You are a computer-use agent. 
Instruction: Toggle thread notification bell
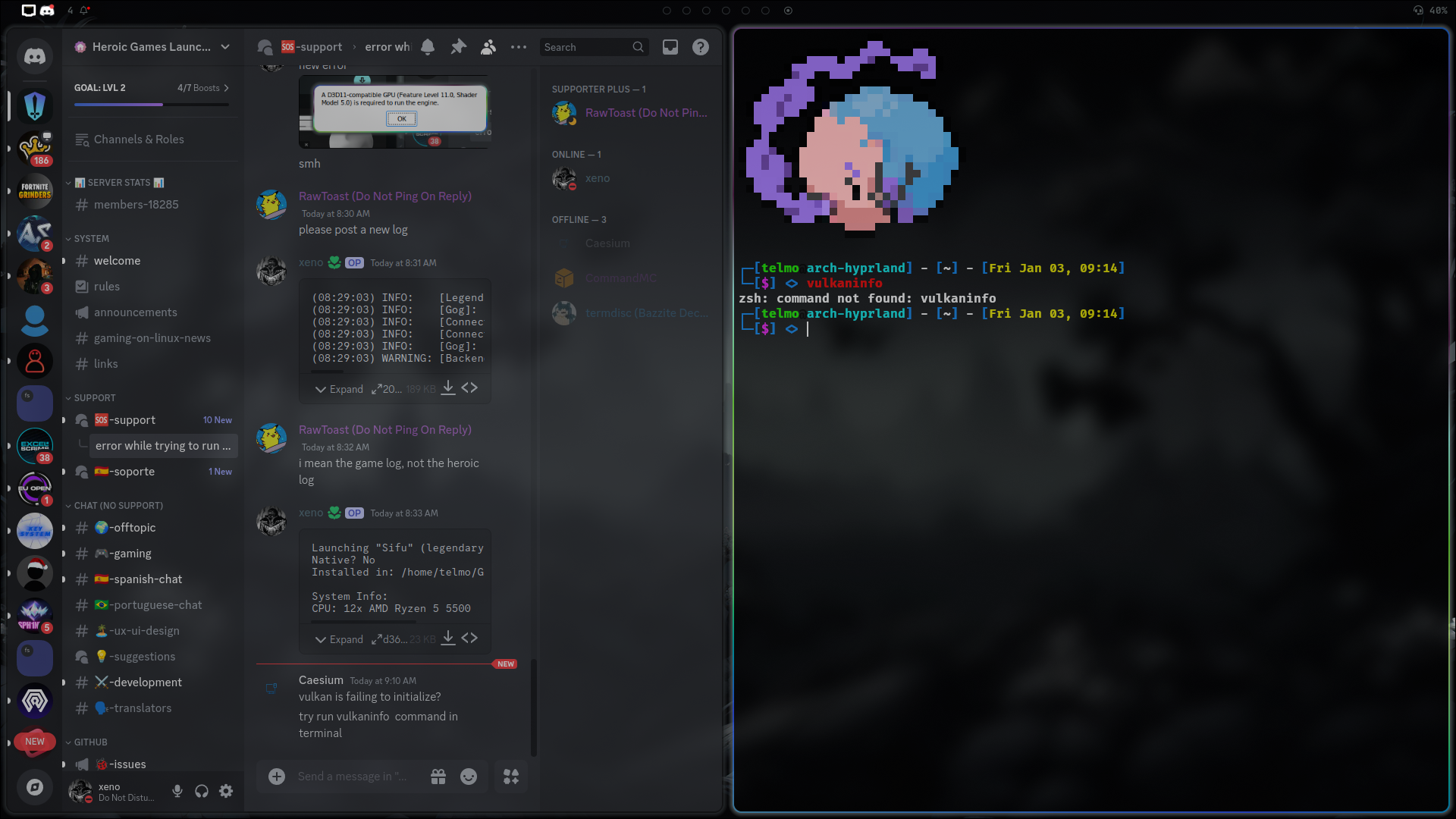coord(428,47)
